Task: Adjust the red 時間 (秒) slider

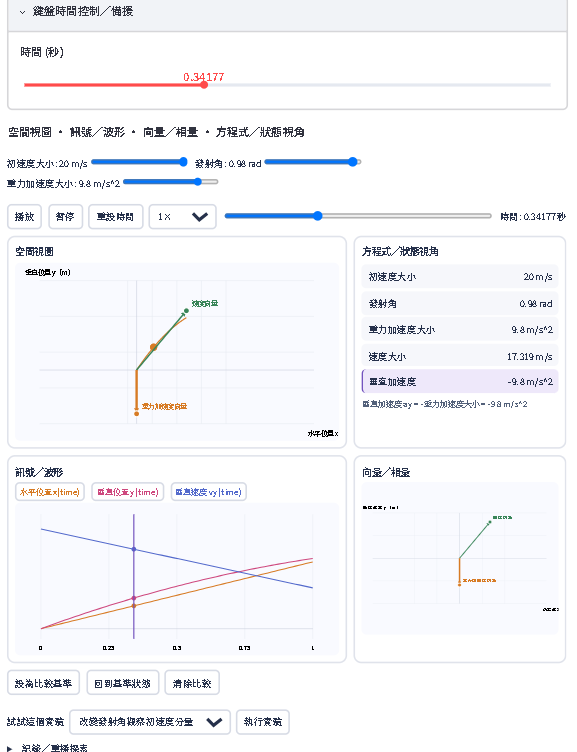Action: pos(287,85)
